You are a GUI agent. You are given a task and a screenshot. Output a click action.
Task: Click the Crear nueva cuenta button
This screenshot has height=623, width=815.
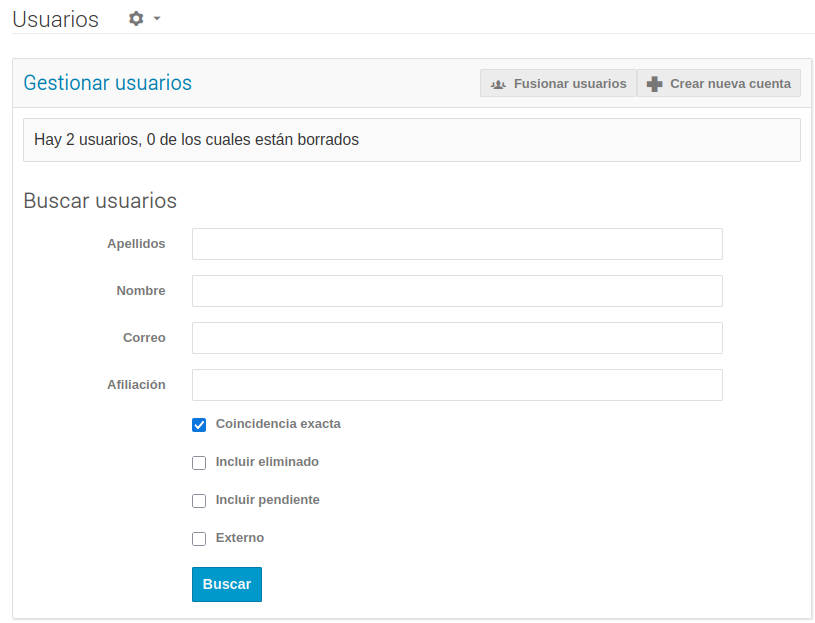719,83
